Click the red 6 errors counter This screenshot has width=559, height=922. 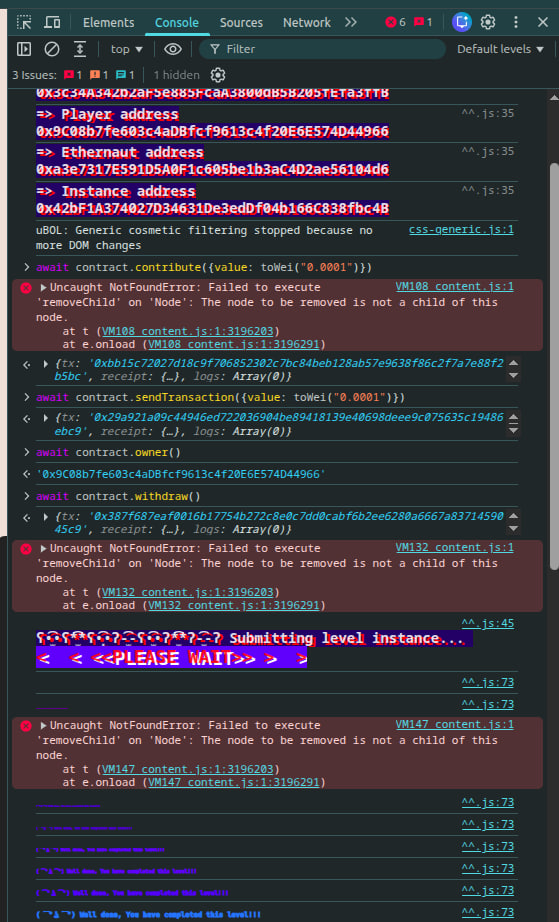coord(396,22)
